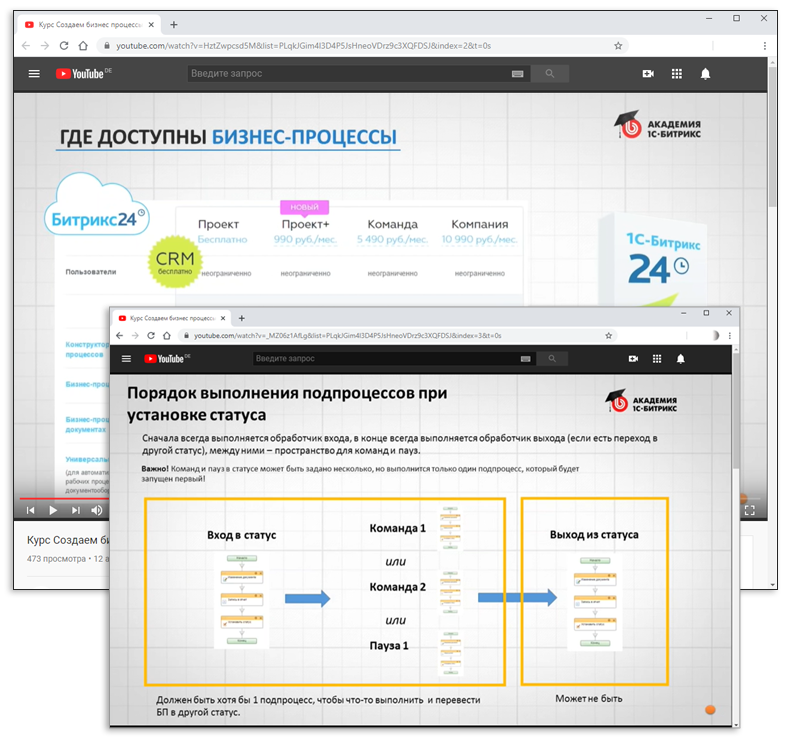
Task: Click create video camera icon in front window
Action: click(x=633, y=359)
